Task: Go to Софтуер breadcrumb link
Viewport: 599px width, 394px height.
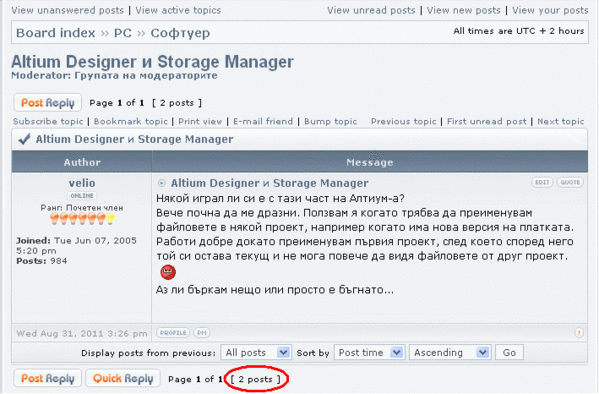Action: (180, 33)
